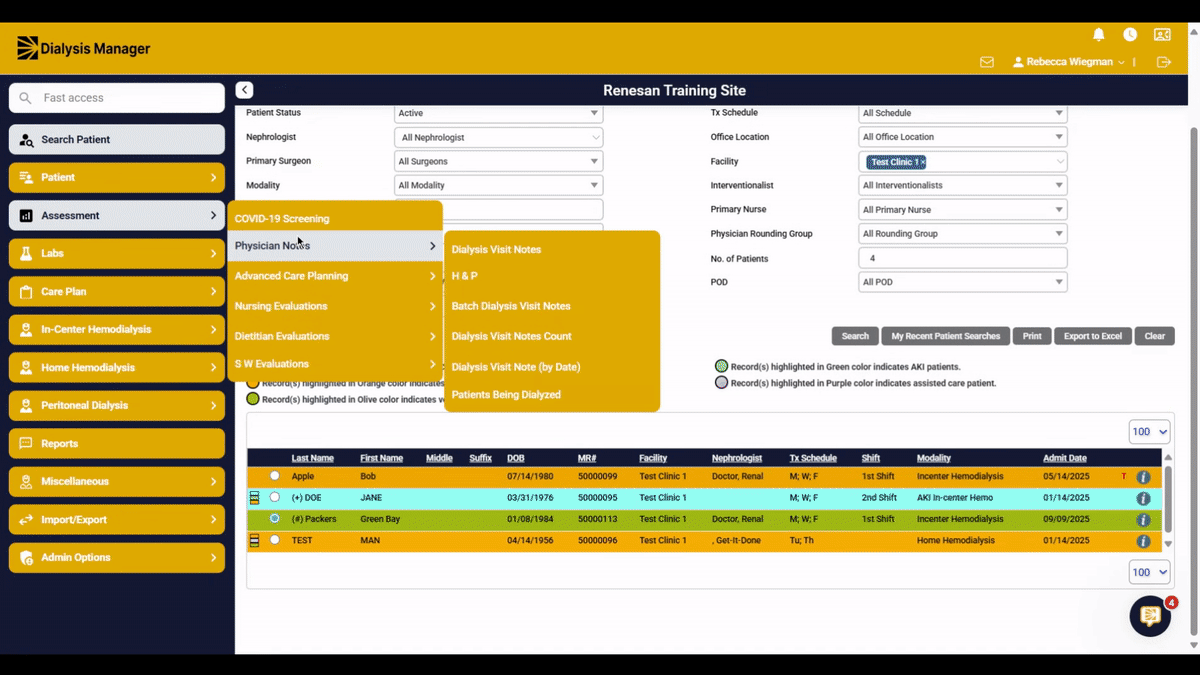
Task: Open the Nephrologist dropdown
Action: 499,137
